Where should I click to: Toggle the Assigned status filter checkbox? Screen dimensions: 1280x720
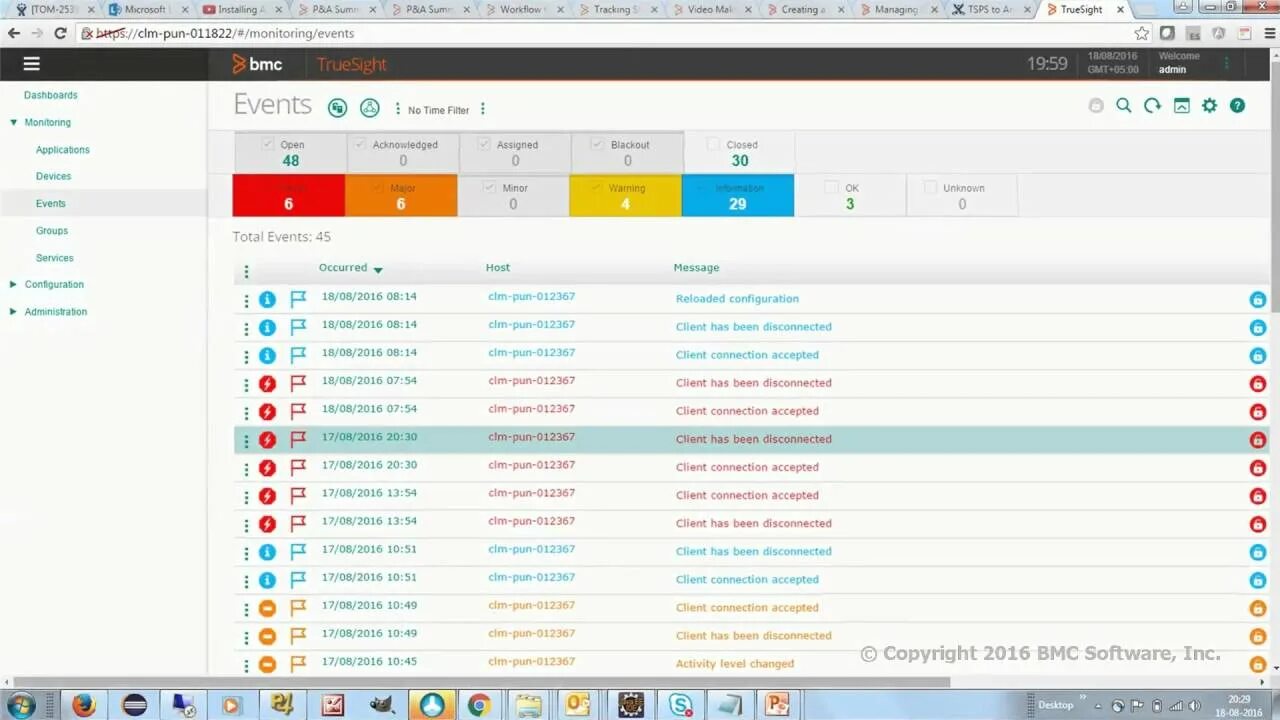484,144
